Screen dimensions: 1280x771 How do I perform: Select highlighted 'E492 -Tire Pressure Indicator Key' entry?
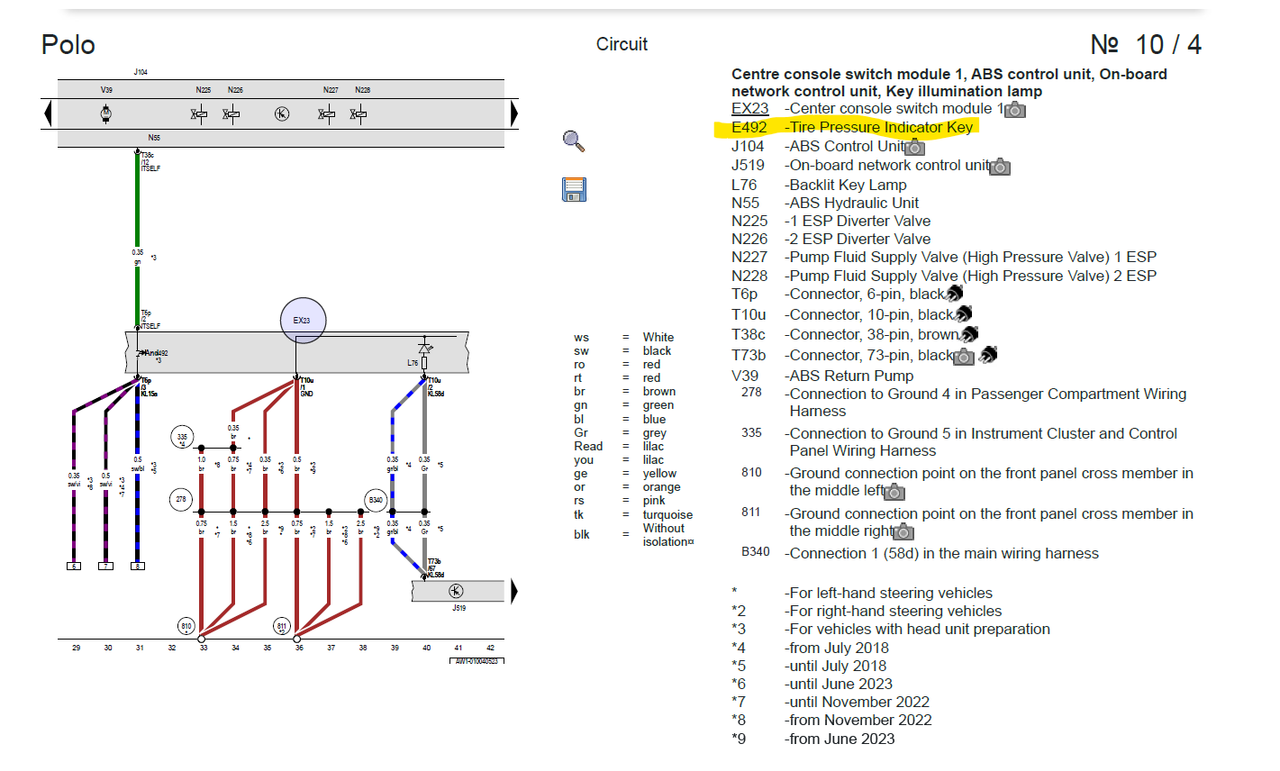click(852, 128)
